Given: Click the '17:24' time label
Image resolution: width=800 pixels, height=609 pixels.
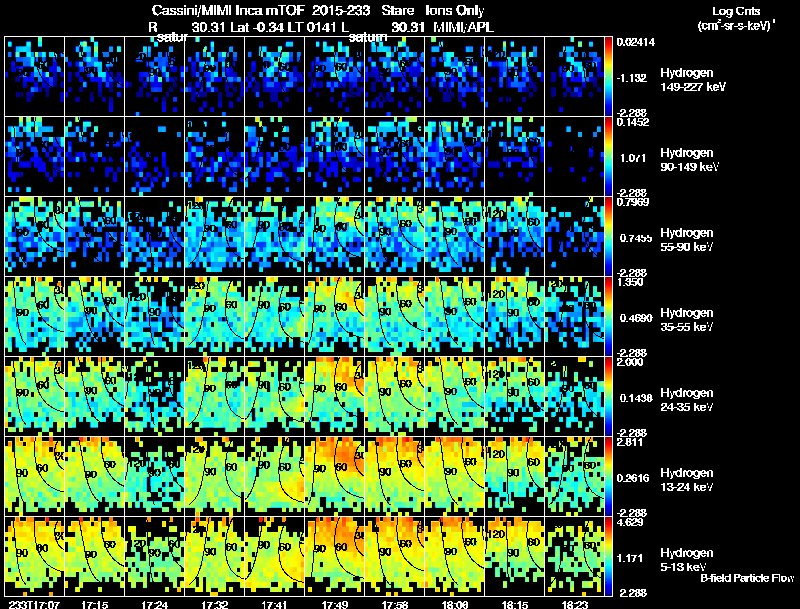Looking at the screenshot, I should (x=155, y=604).
